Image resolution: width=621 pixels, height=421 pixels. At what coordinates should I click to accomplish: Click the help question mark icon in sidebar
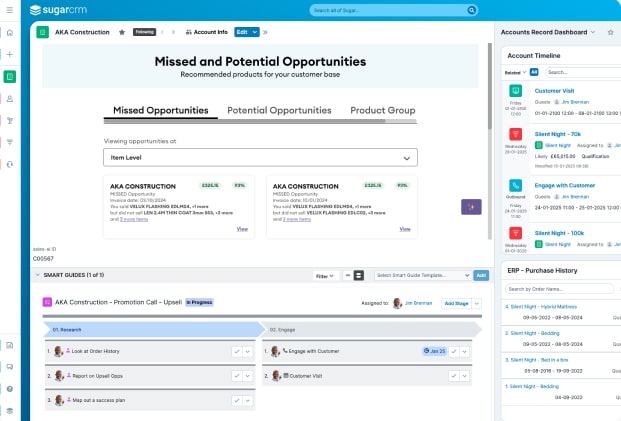(10, 388)
